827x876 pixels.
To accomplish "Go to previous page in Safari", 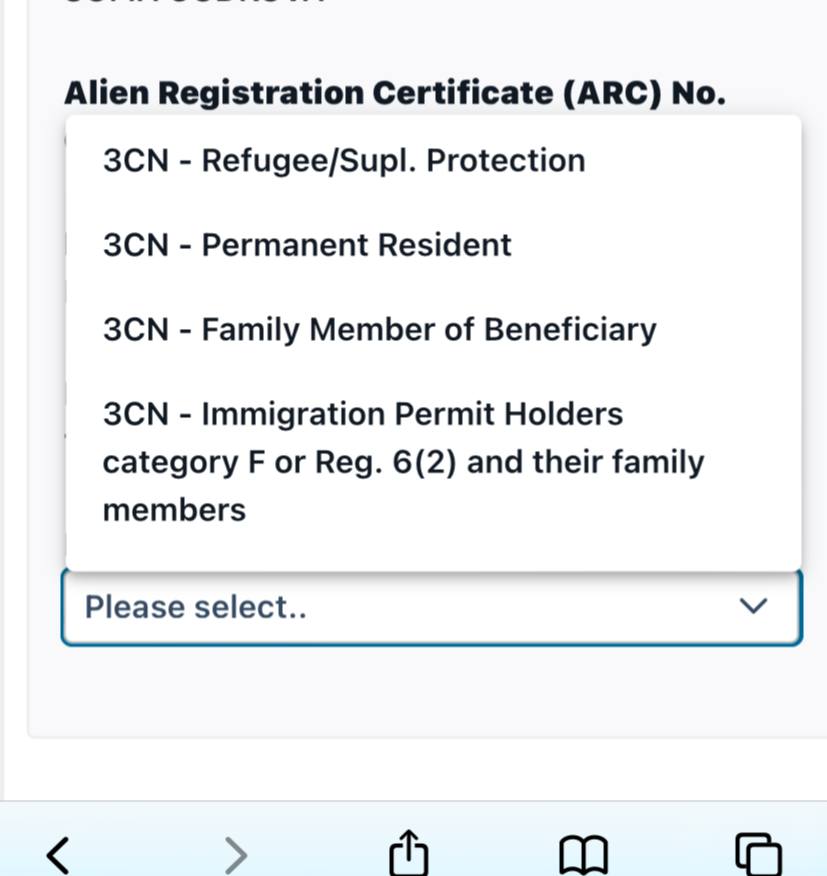I will pos(58,855).
